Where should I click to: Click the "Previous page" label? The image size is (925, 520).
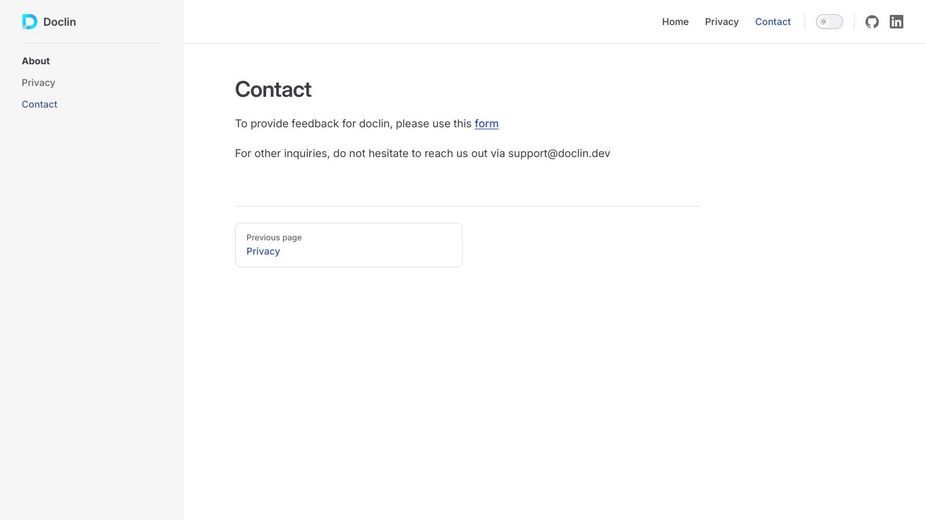coord(274,237)
